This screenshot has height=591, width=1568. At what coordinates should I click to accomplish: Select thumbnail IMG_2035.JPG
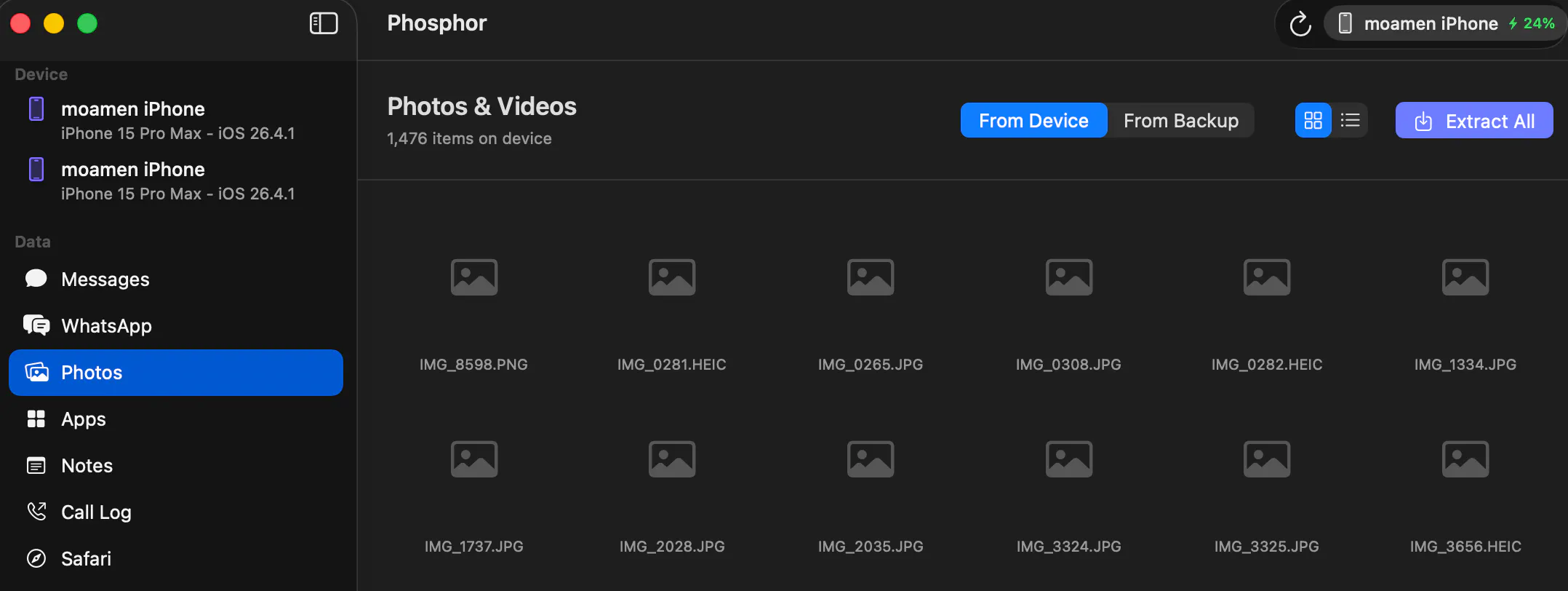click(x=871, y=459)
